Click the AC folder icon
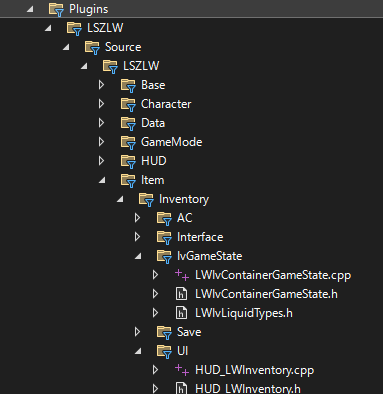Viewport: 383px width, 394px height. (x=164, y=218)
